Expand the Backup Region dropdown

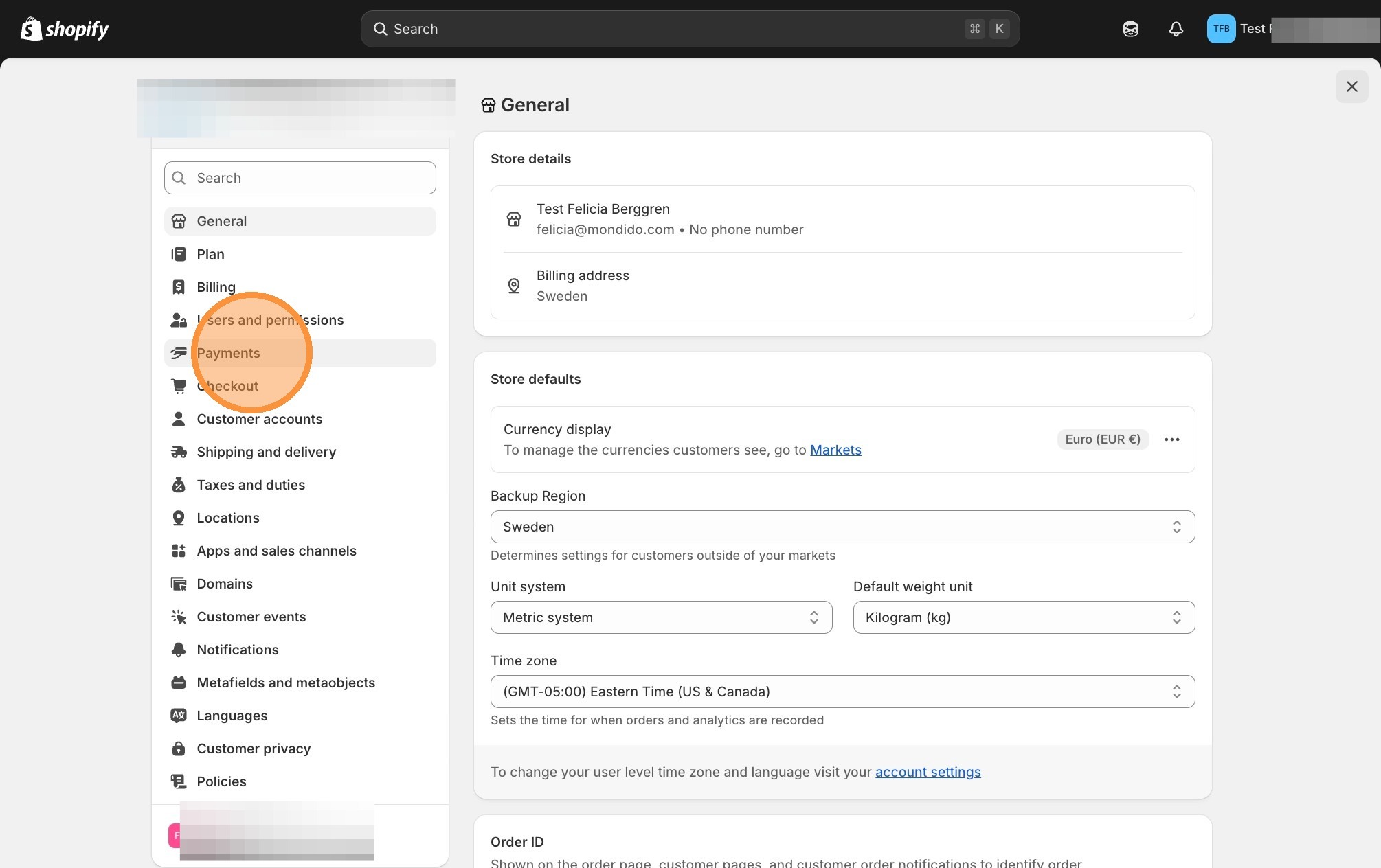click(x=842, y=527)
